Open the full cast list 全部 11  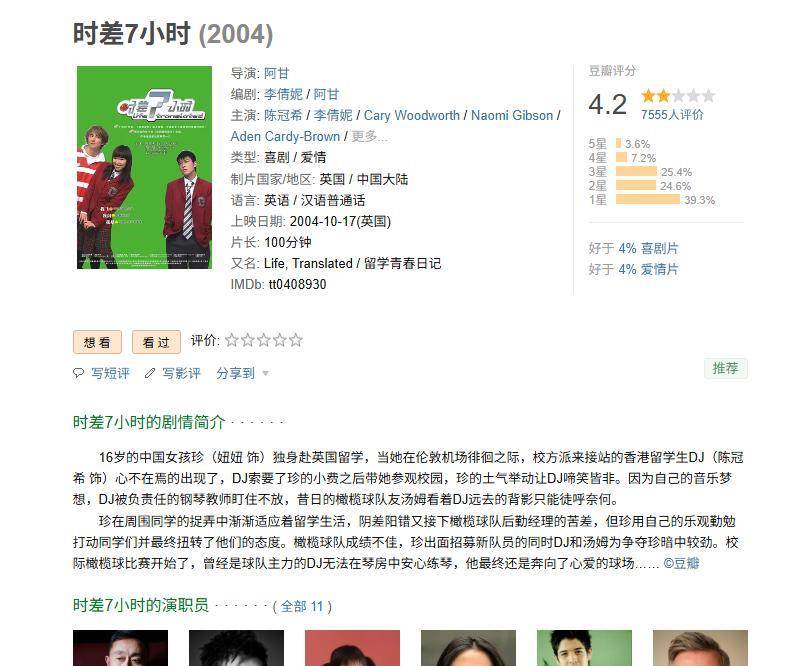pyautogui.click(x=302, y=606)
